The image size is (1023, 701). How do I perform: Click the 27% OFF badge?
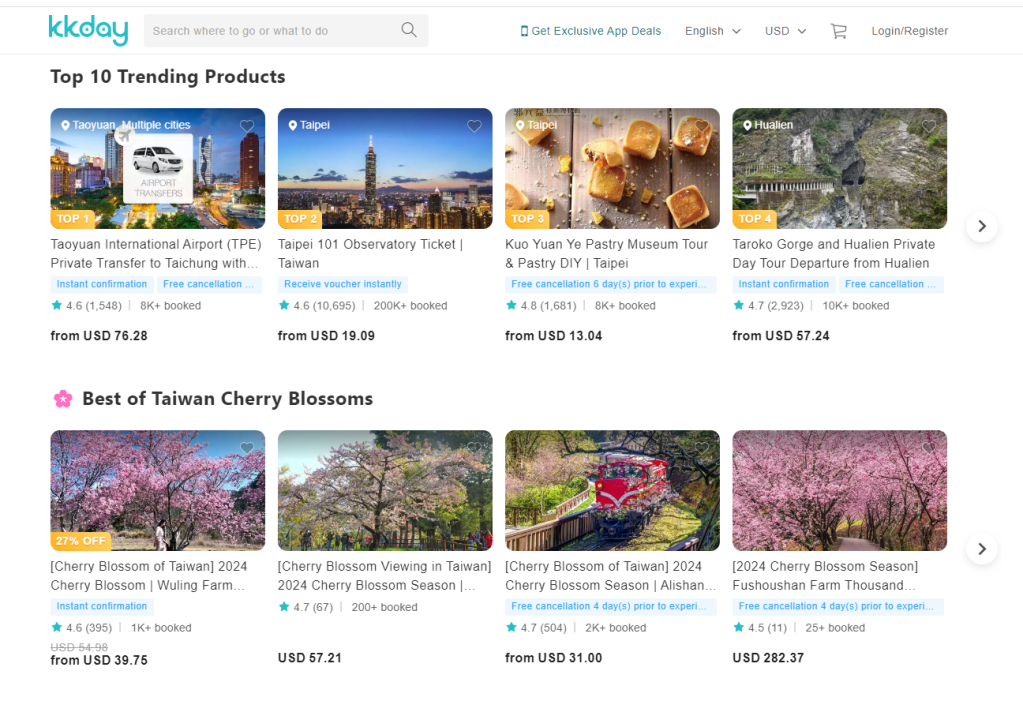click(x=81, y=540)
